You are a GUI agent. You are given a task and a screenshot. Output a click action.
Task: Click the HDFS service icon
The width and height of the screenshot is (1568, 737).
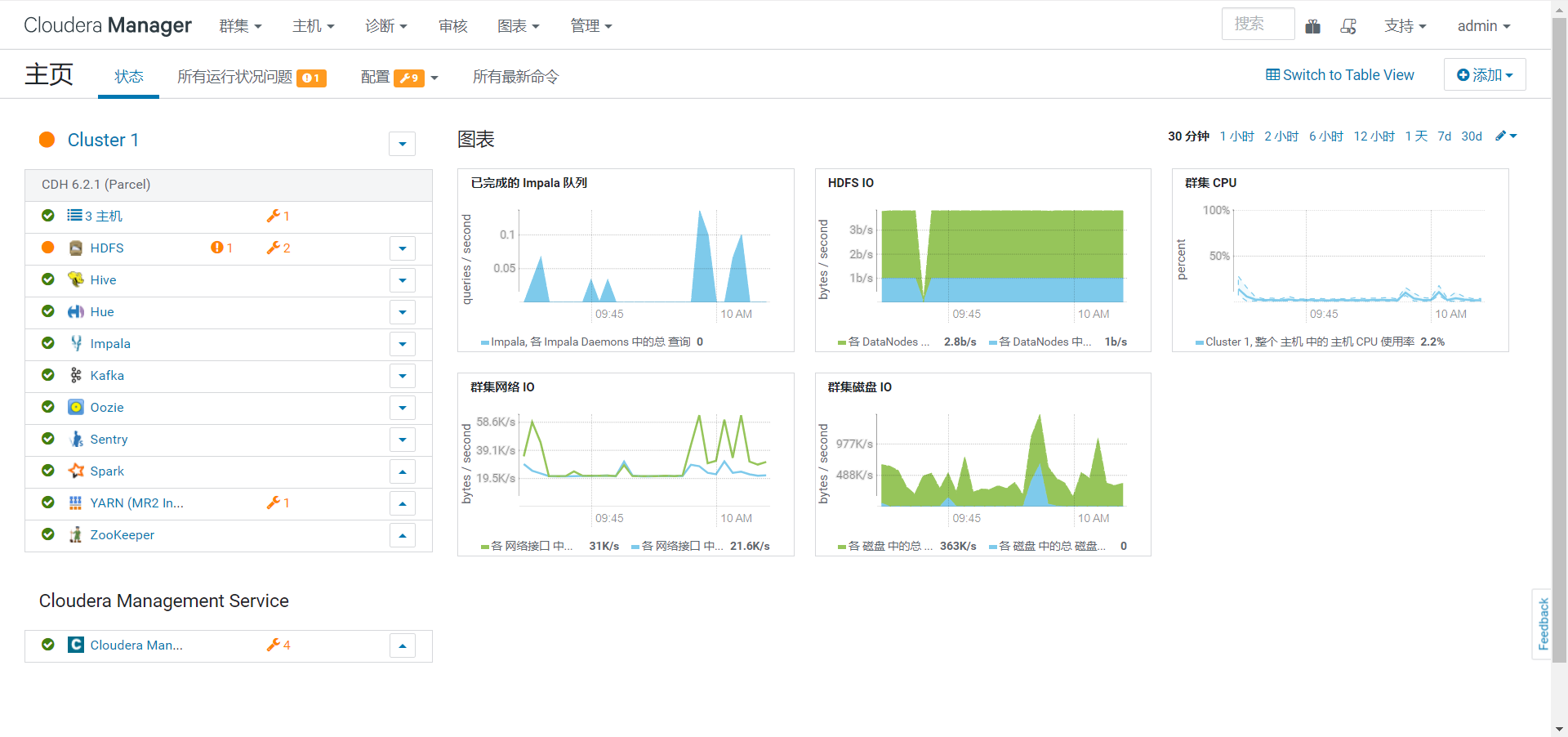76,248
